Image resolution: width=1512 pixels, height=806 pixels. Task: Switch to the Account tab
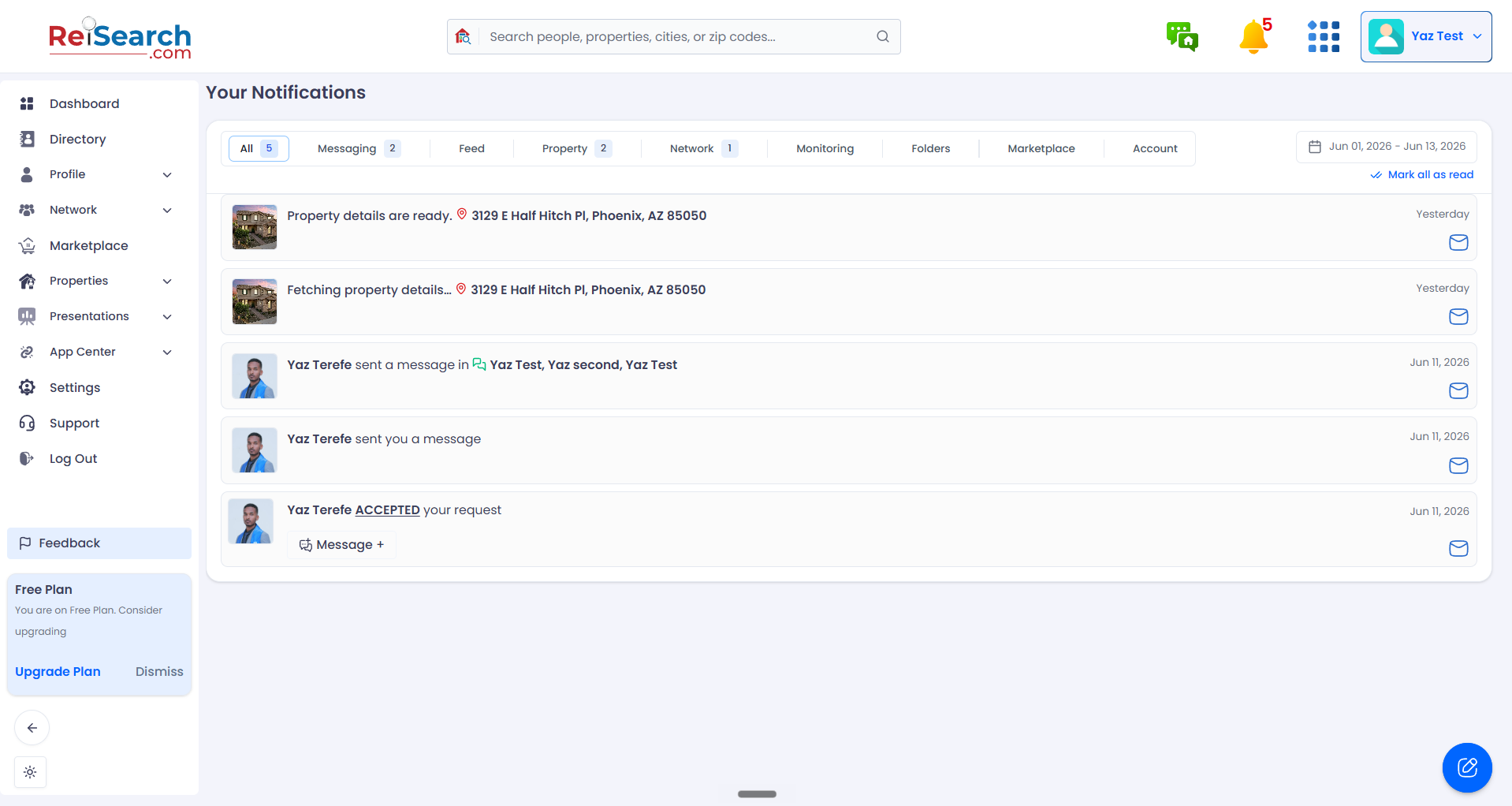coord(1155,148)
